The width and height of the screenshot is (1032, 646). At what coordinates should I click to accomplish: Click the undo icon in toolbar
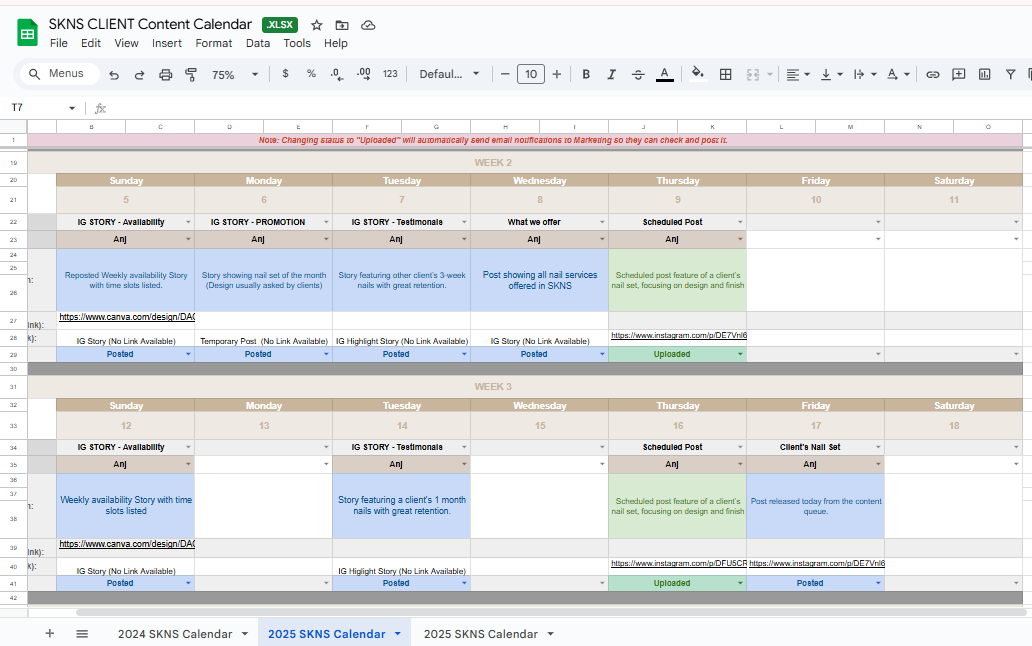pos(114,74)
